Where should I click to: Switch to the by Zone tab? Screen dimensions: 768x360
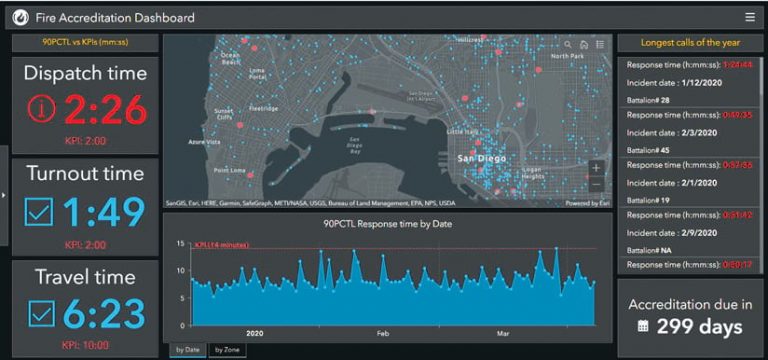coord(227,350)
